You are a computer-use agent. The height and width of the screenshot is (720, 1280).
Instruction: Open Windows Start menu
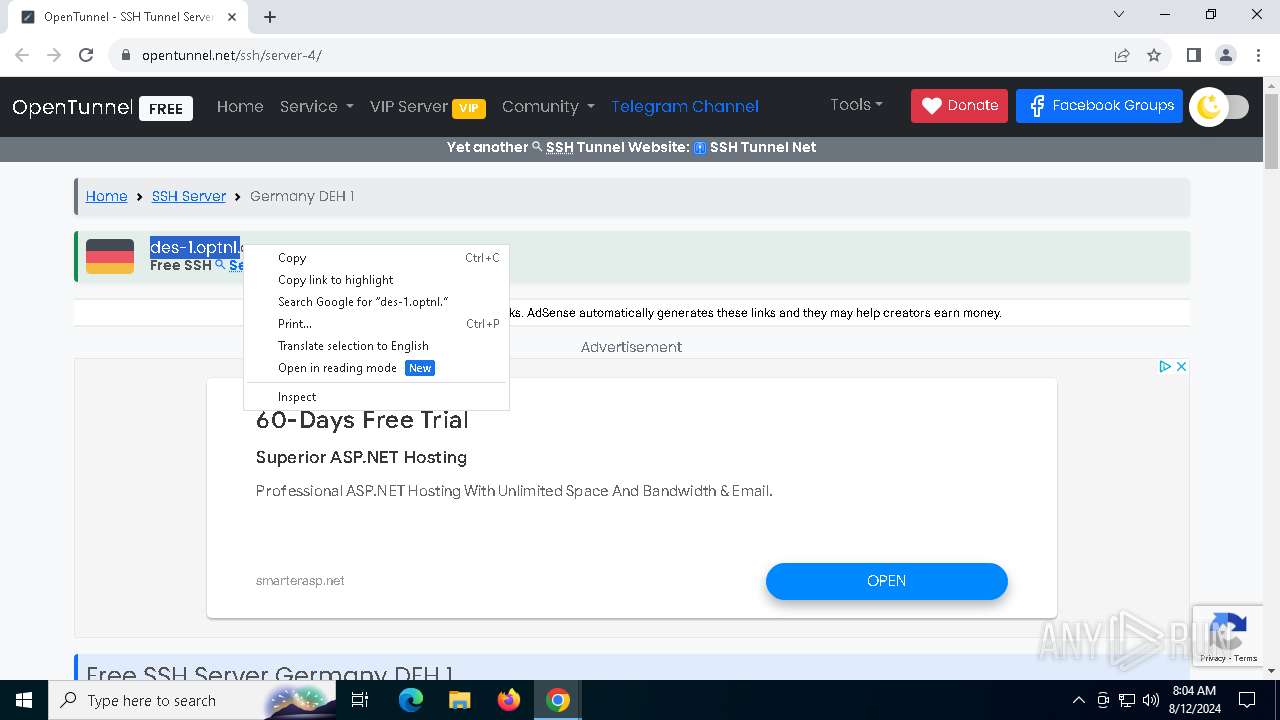pos(24,700)
